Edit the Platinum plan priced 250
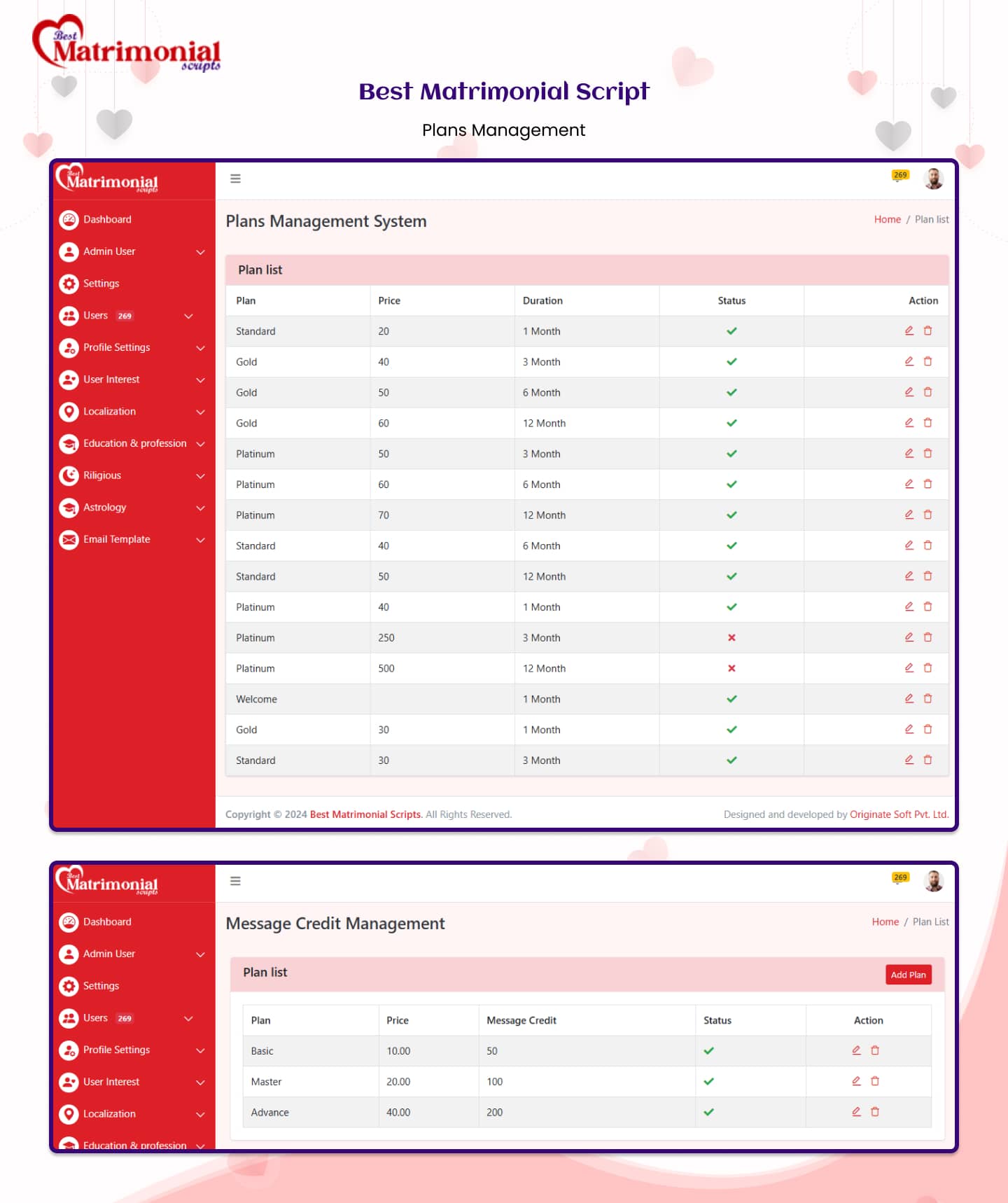 pyautogui.click(x=909, y=637)
